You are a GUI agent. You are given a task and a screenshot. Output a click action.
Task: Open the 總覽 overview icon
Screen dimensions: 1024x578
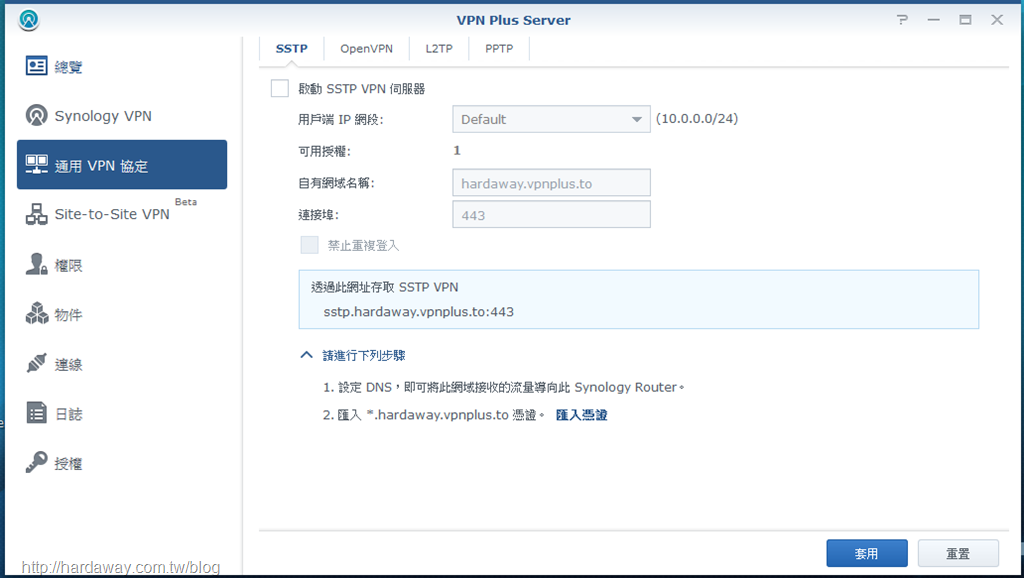tap(37, 66)
